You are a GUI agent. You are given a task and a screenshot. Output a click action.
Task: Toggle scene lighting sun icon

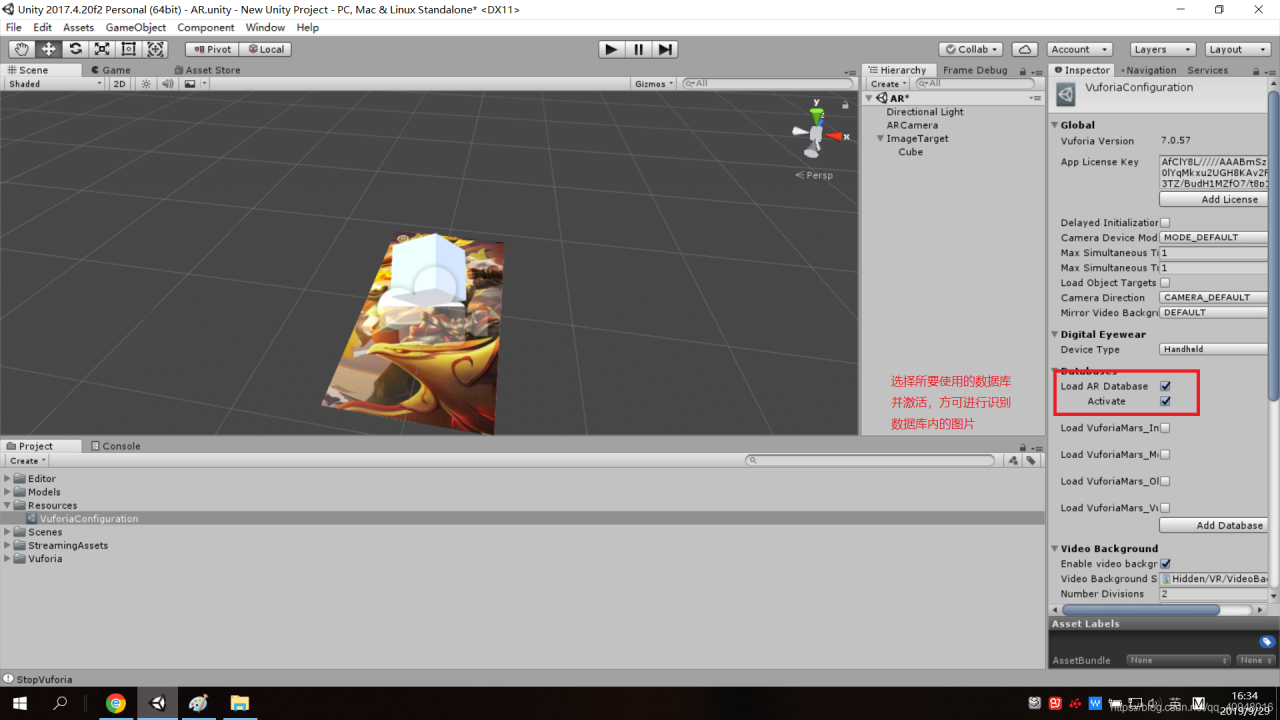click(x=146, y=84)
